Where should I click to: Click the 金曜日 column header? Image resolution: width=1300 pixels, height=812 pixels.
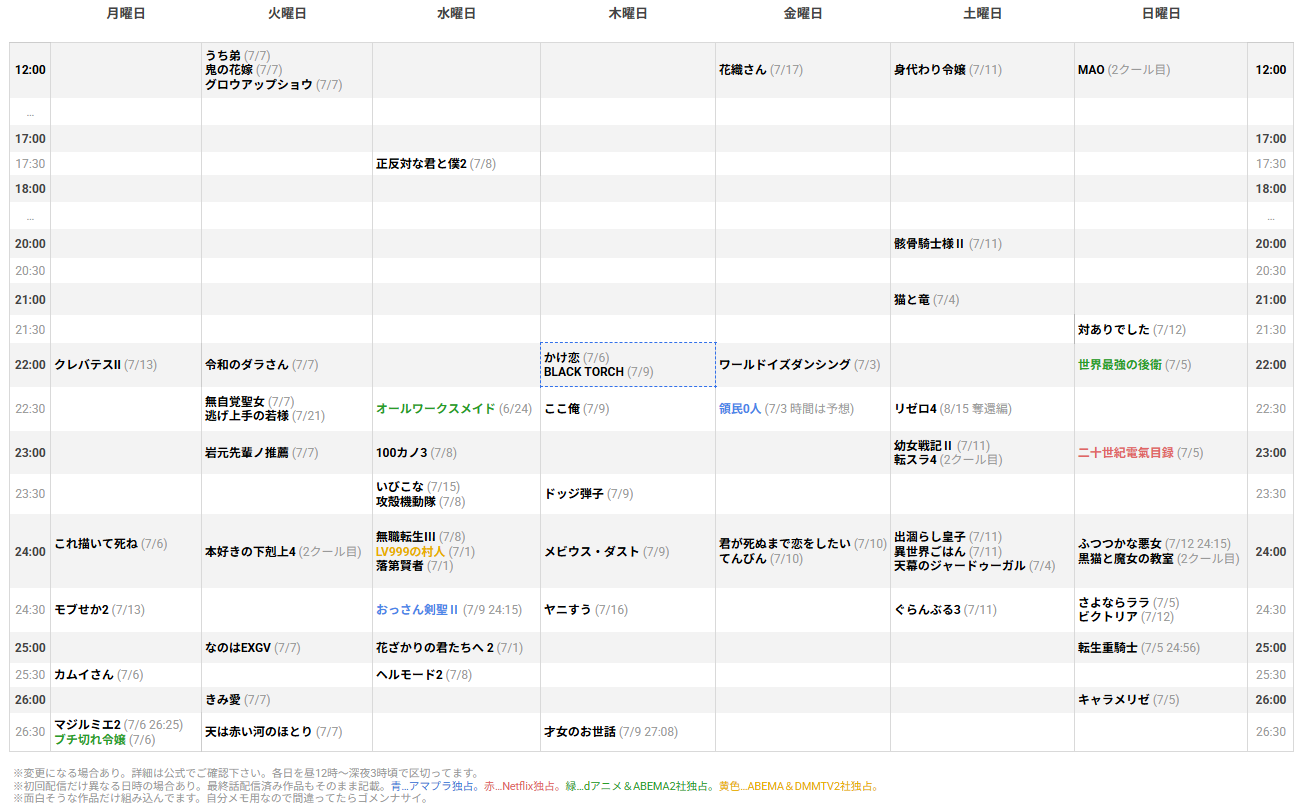point(803,14)
